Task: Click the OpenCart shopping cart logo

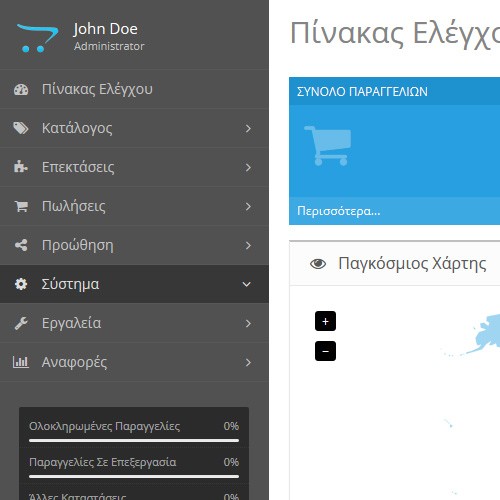Action: click(37, 38)
